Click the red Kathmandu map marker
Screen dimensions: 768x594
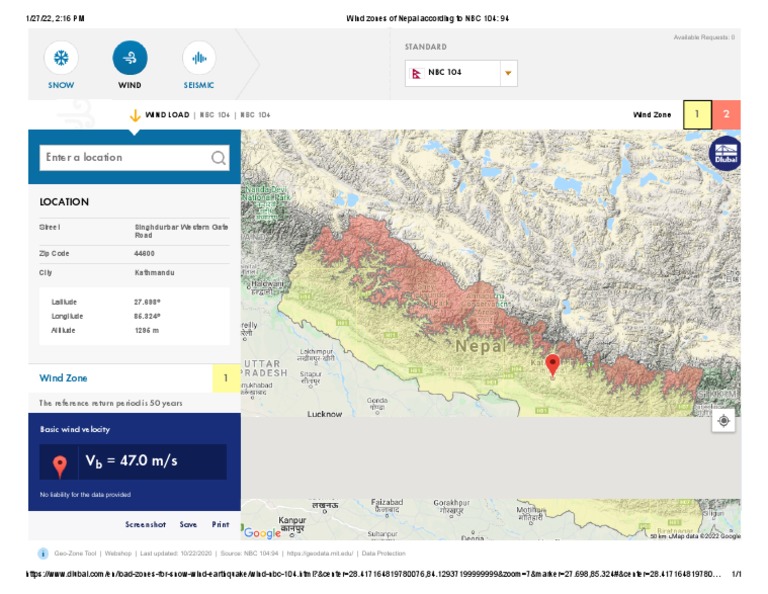552,364
